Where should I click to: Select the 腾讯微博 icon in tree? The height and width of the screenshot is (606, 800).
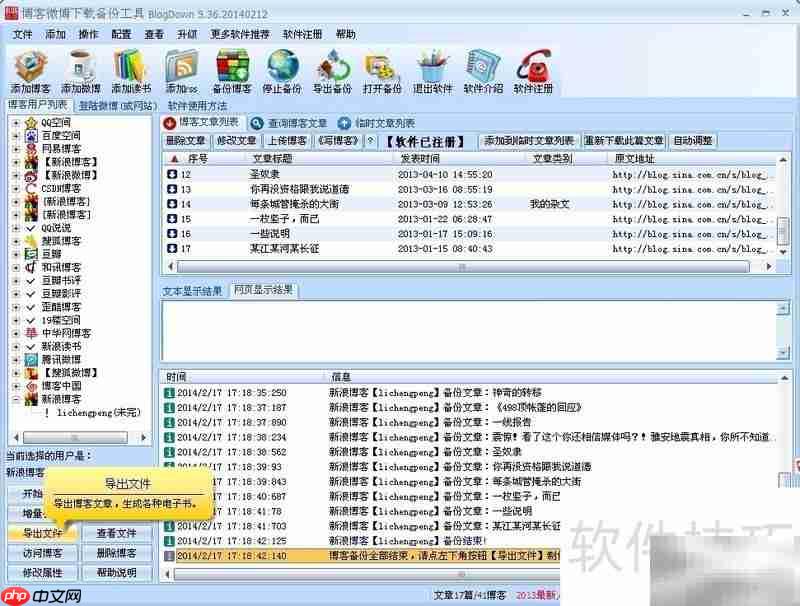(31, 360)
